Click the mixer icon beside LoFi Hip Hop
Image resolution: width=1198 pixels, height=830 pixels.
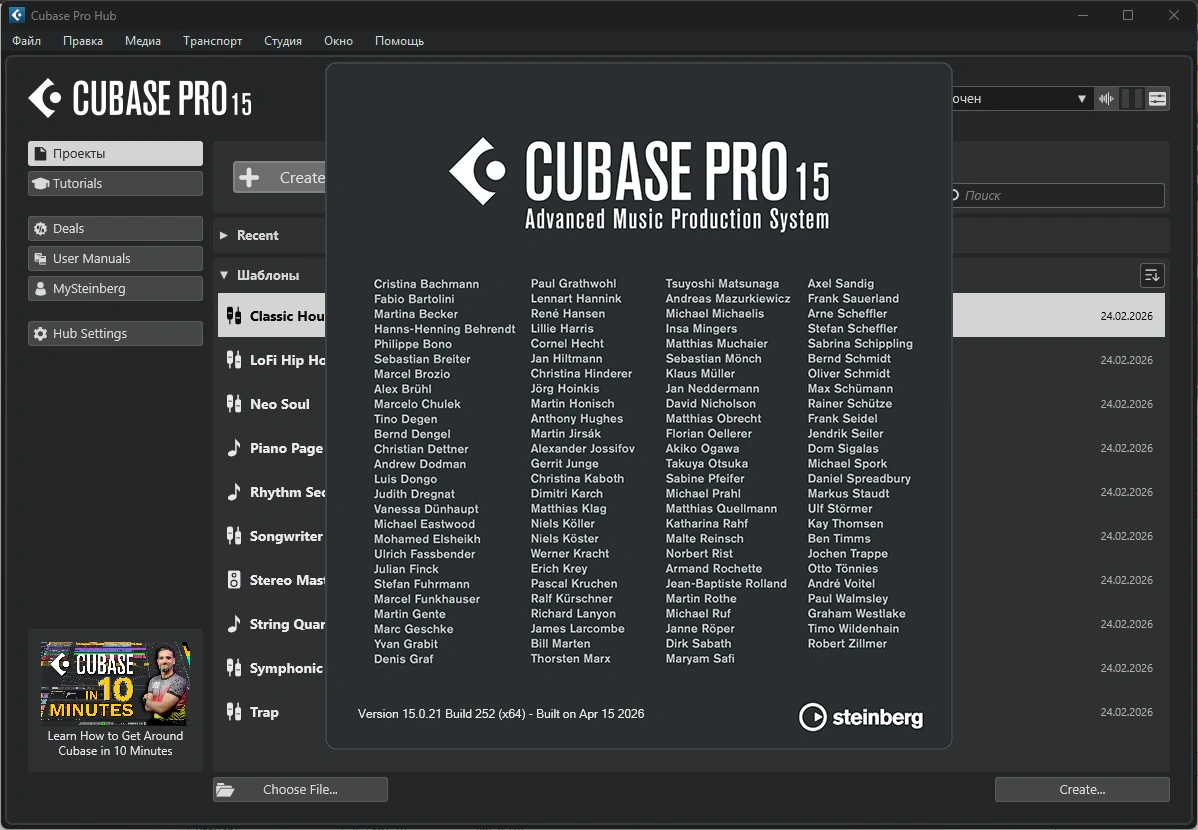[234, 359]
